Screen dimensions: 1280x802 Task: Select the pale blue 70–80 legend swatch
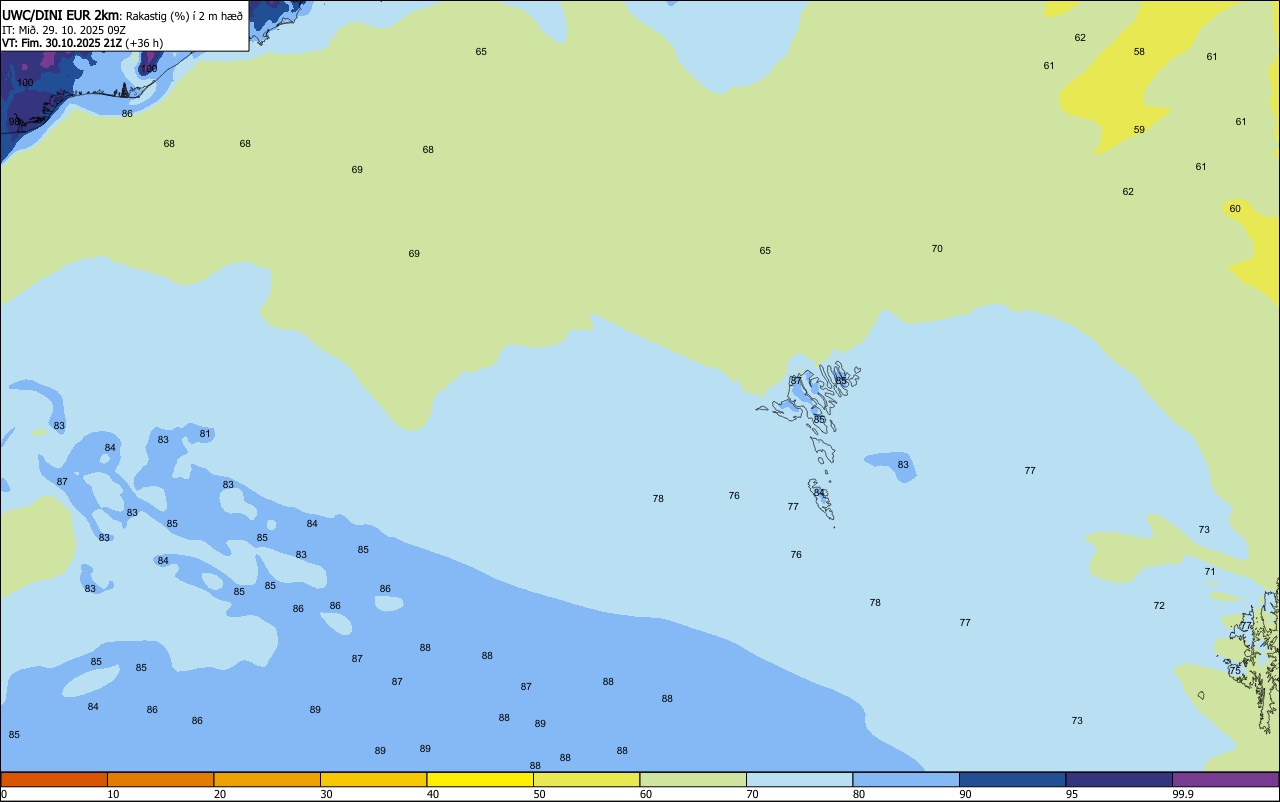[x=799, y=779]
